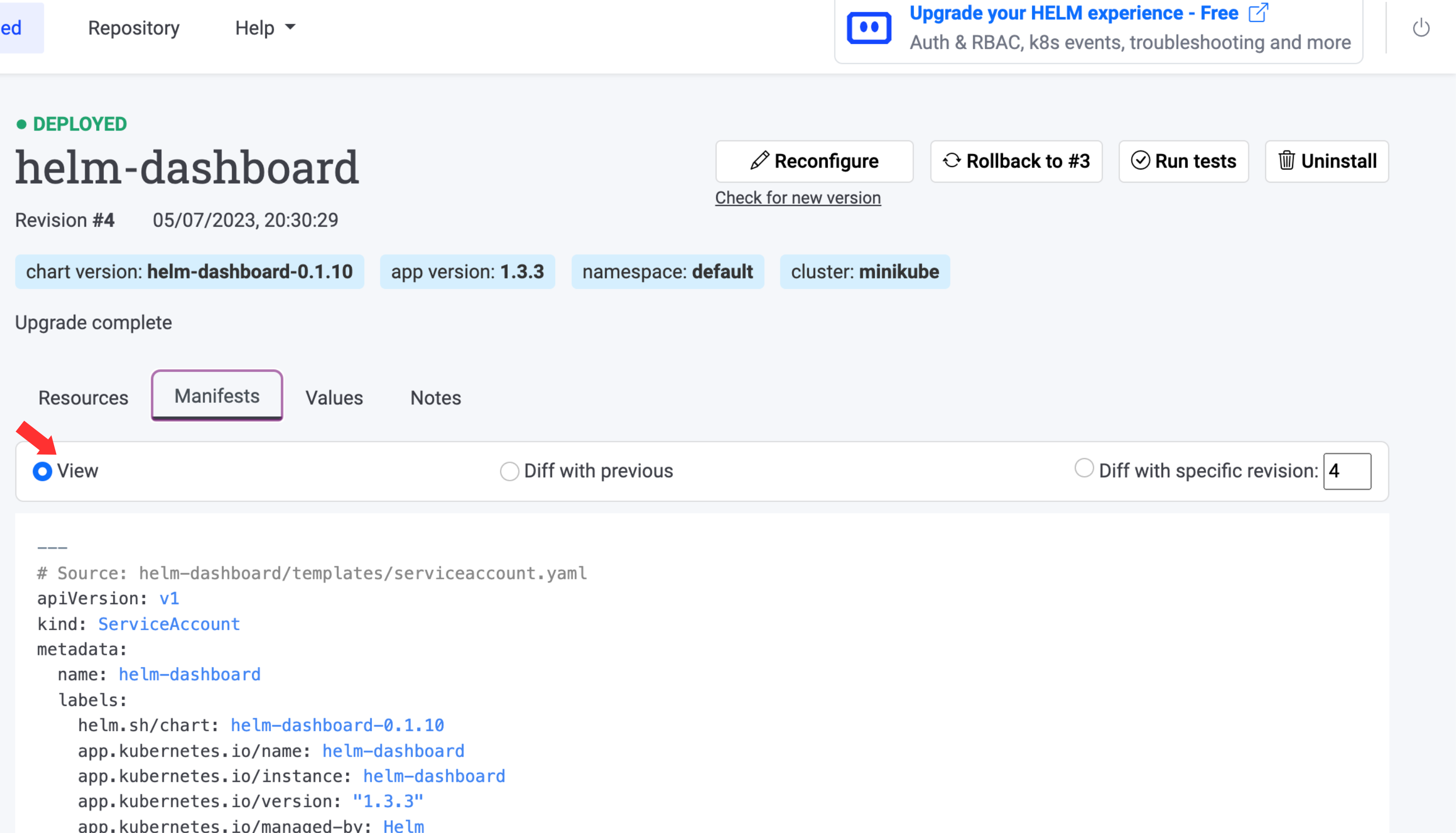The width and height of the screenshot is (1456, 833).
Task: Select Diff with previous radio option
Action: pyautogui.click(x=509, y=472)
